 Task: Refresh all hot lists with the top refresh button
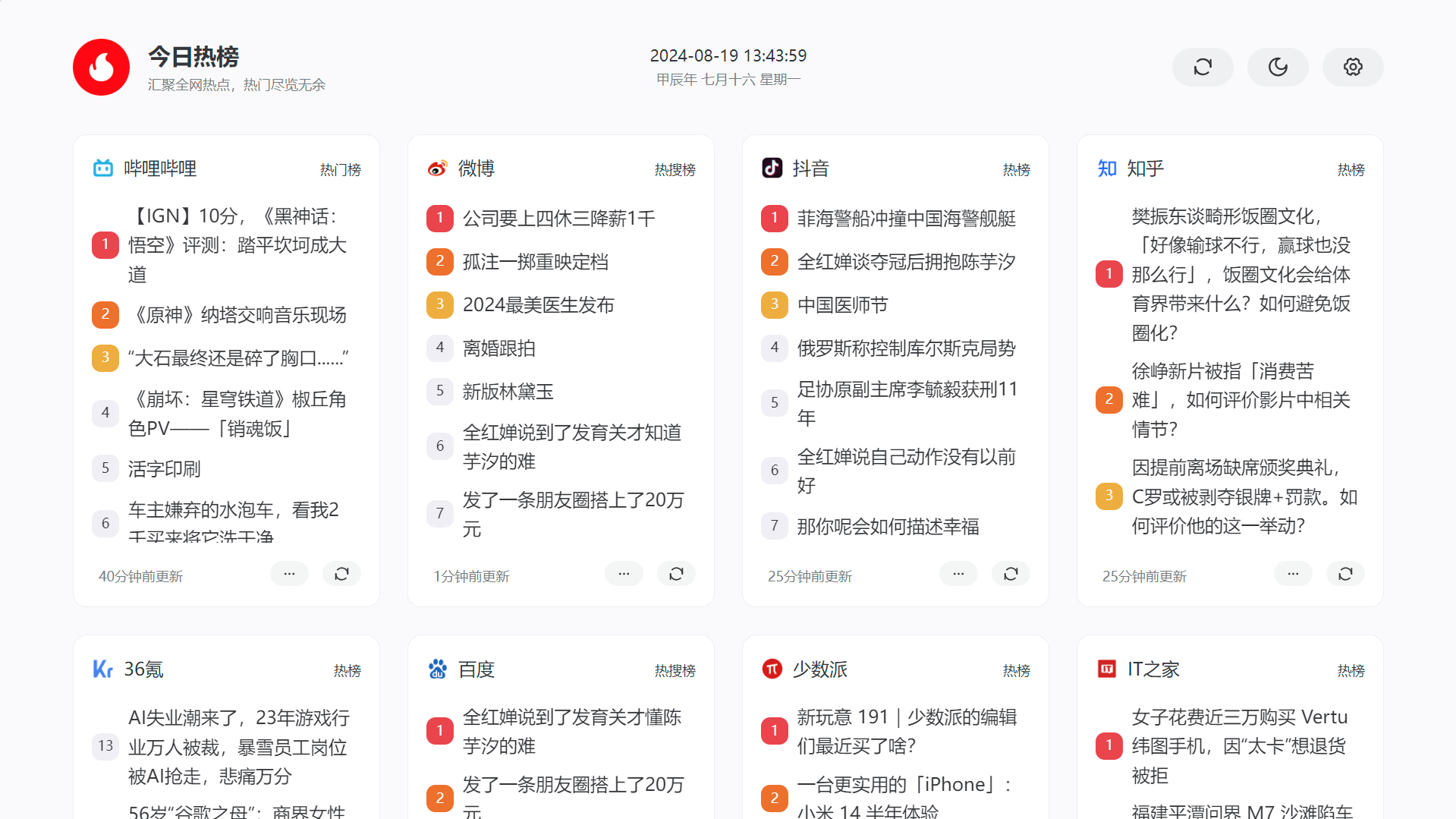coord(1203,68)
